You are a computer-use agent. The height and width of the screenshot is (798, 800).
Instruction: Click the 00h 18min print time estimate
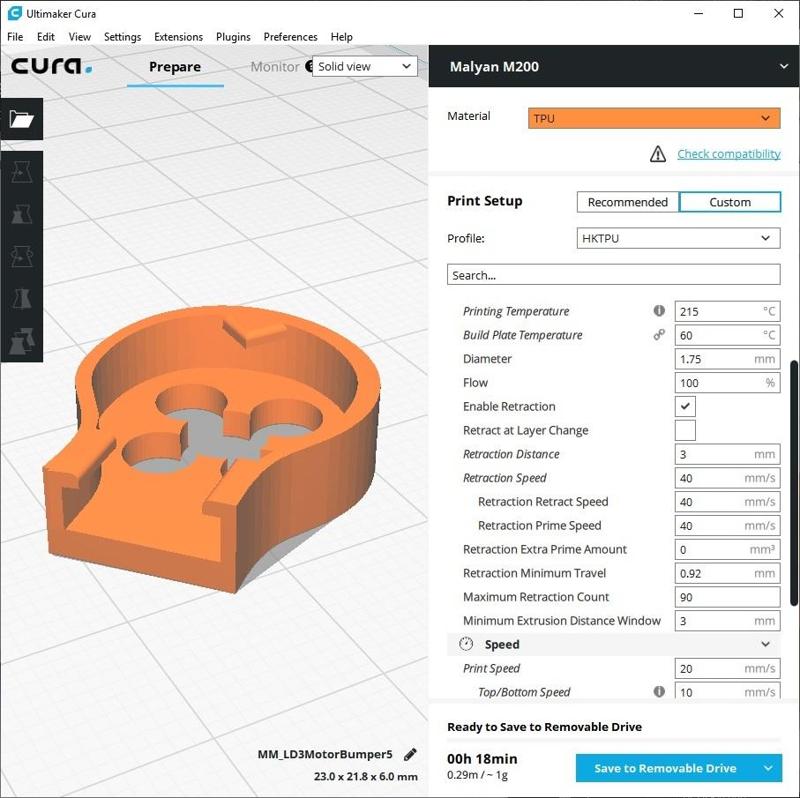point(482,759)
